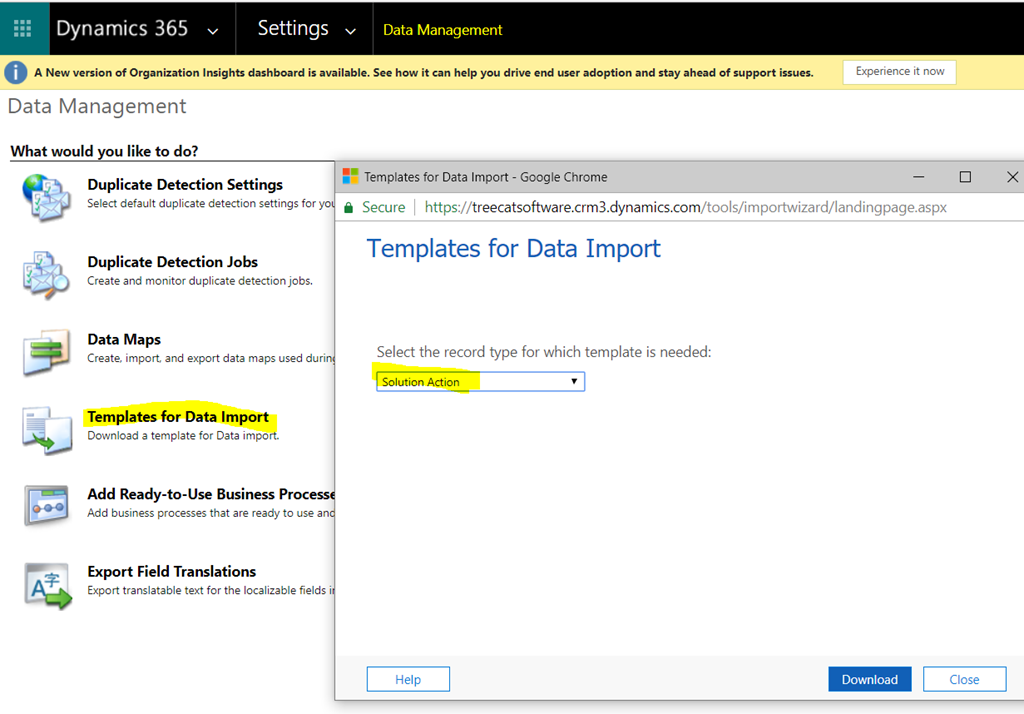
Task: Click the Templates for Data Import heading
Action: click(x=513, y=249)
